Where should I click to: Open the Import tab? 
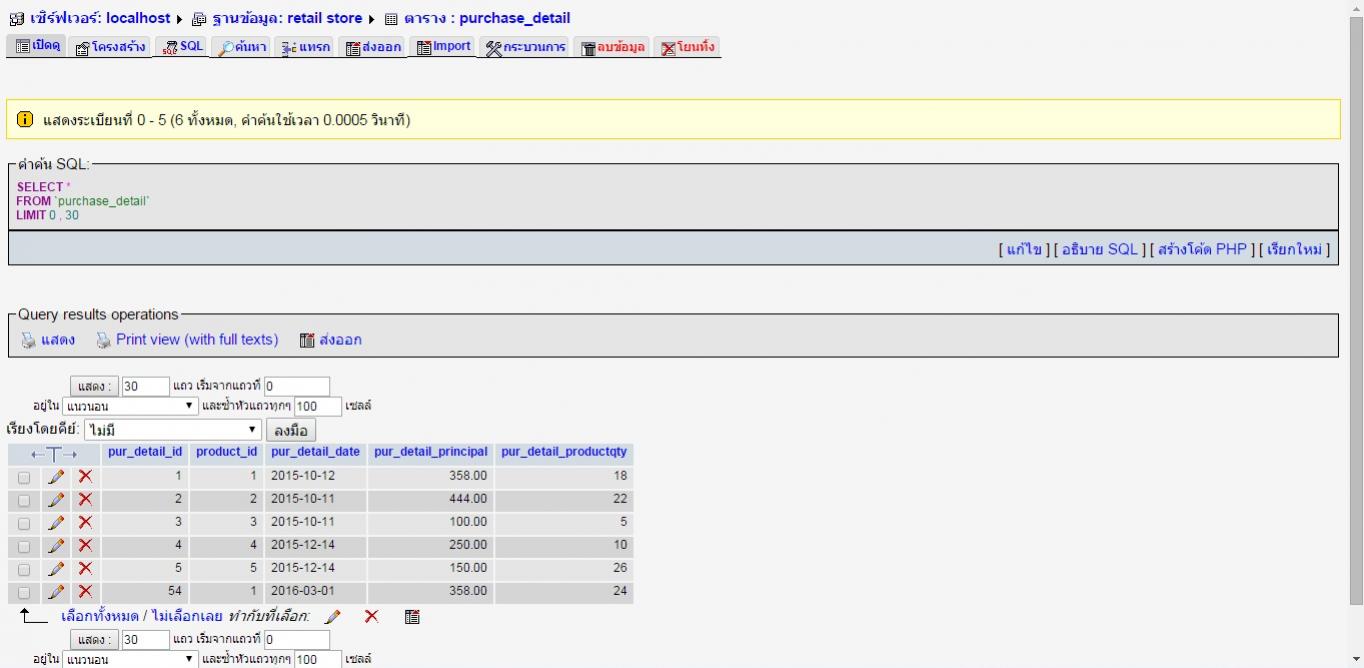(x=443, y=47)
